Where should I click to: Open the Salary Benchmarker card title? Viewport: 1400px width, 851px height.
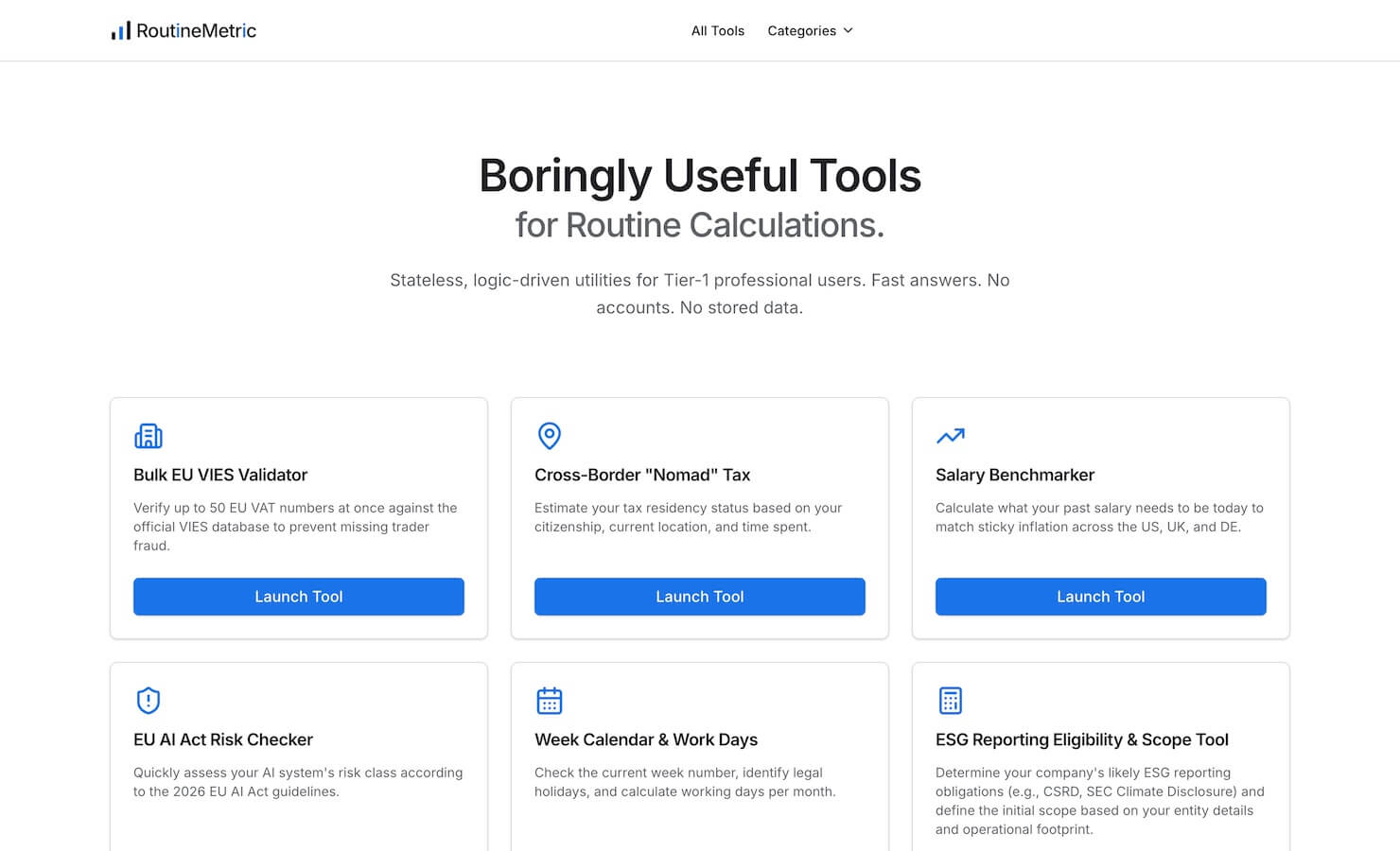coord(1015,475)
